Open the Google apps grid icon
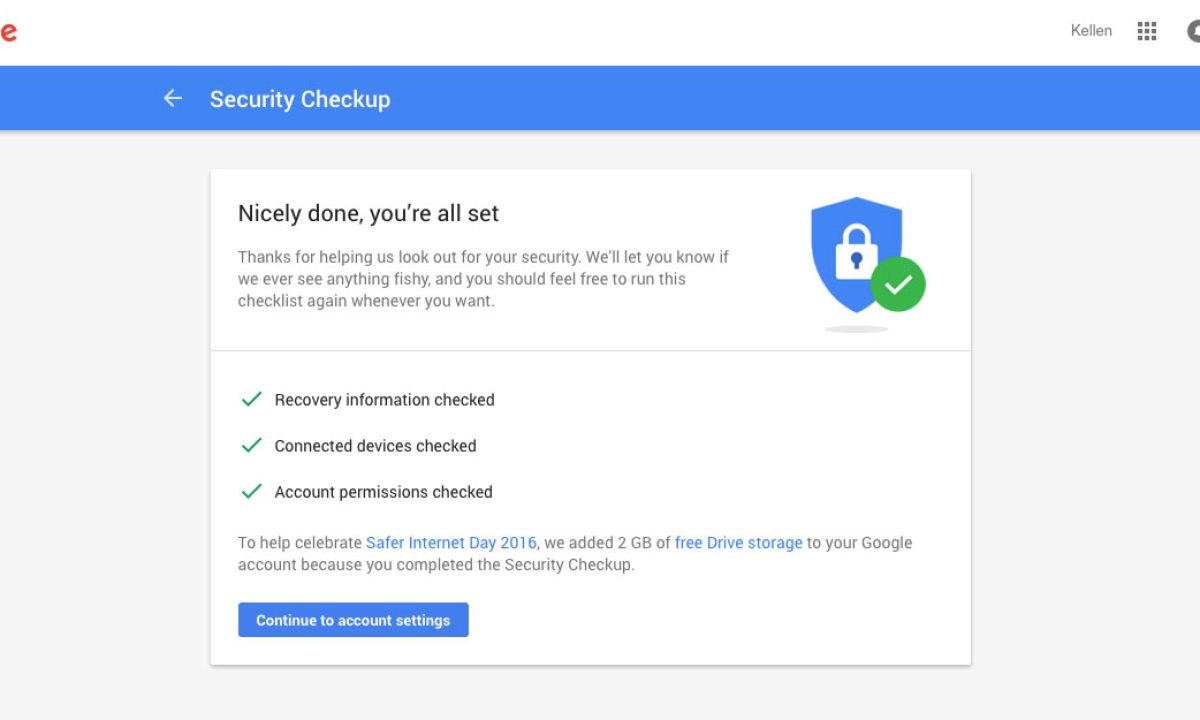 tap(1147, 31)
